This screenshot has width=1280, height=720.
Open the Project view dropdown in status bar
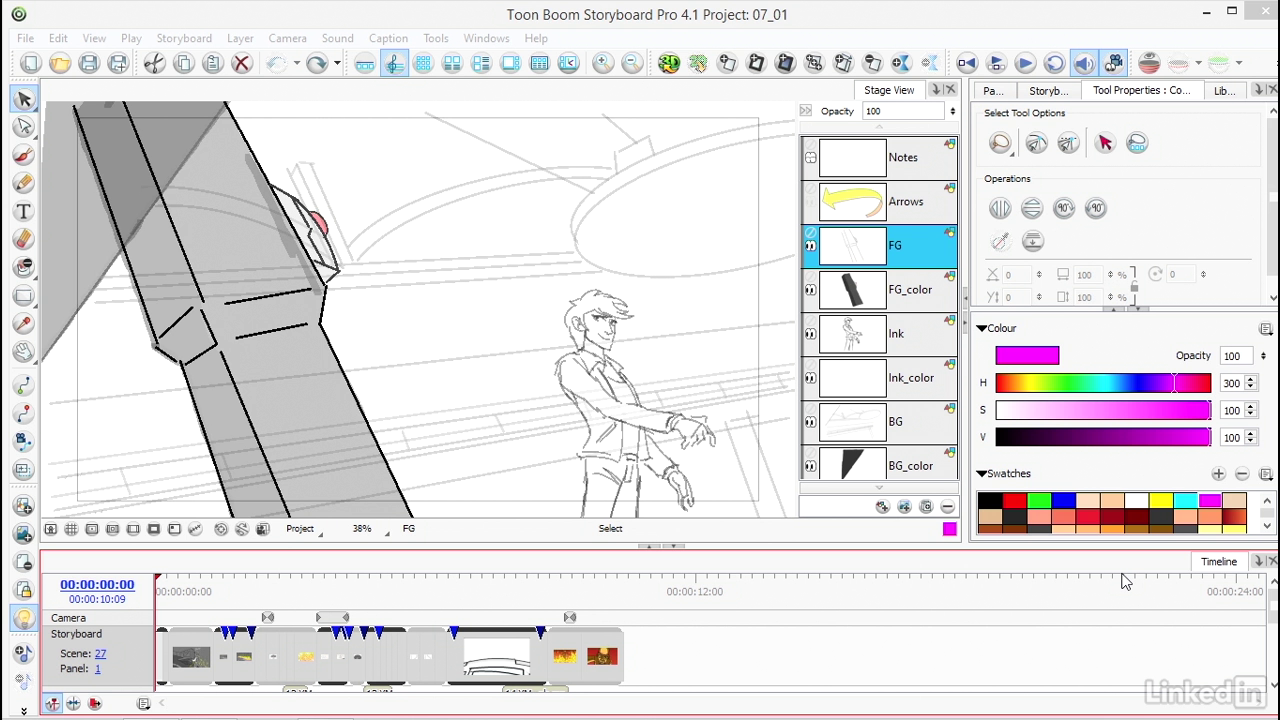(305, 529)
